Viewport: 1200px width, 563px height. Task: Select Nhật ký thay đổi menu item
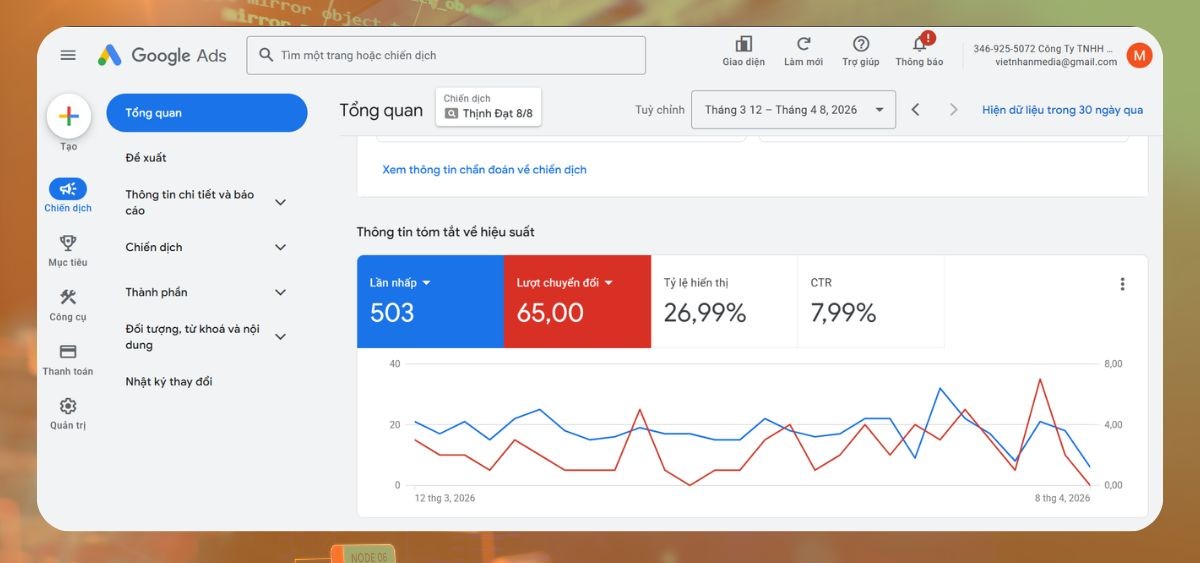169,381
